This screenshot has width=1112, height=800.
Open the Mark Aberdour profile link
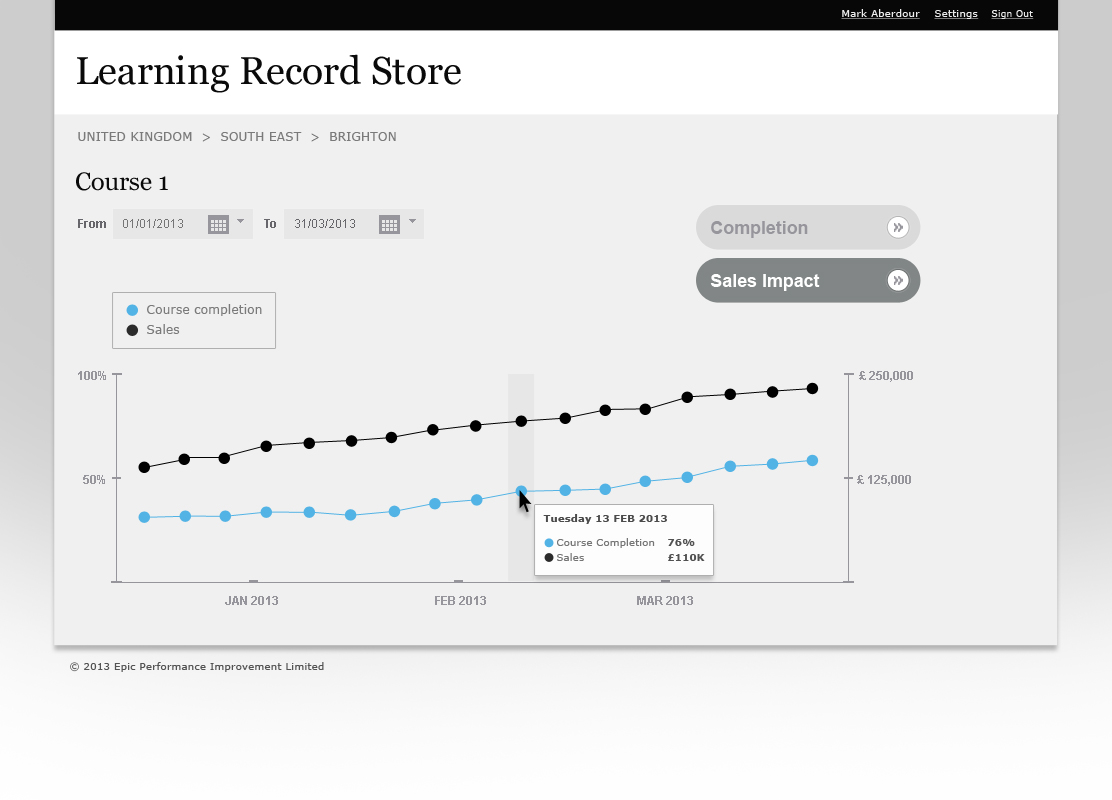click(x=880, y=14)
